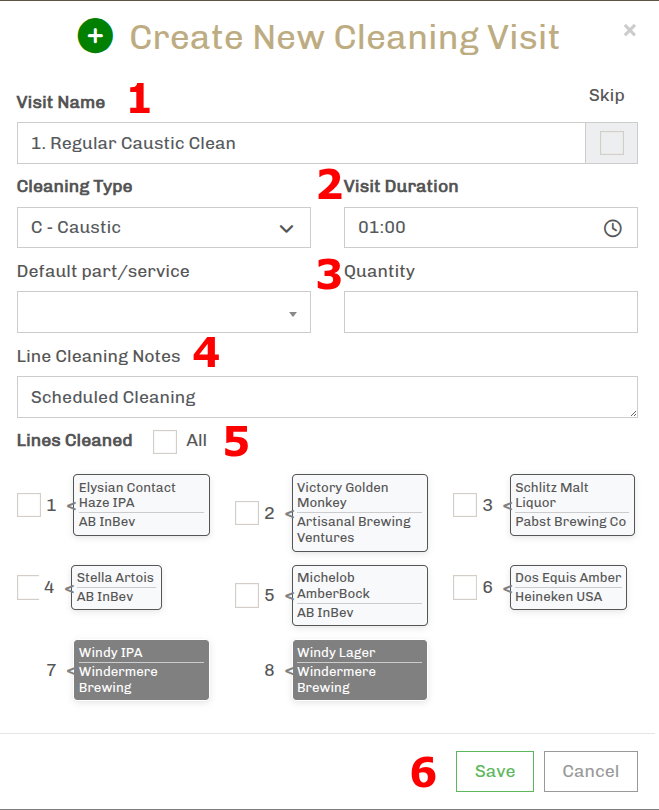Click the Windy IPA line 7 tile
Image resolution: width=659 pixels, height=810 pixels.
(141, 670)
